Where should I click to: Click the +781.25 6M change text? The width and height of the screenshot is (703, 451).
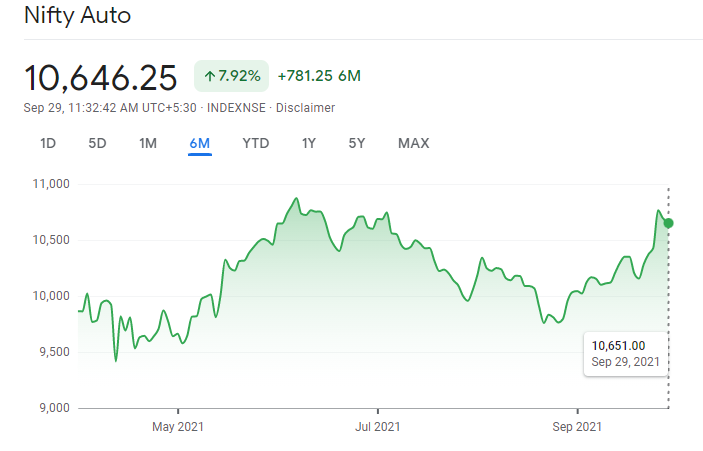[319, 76]
